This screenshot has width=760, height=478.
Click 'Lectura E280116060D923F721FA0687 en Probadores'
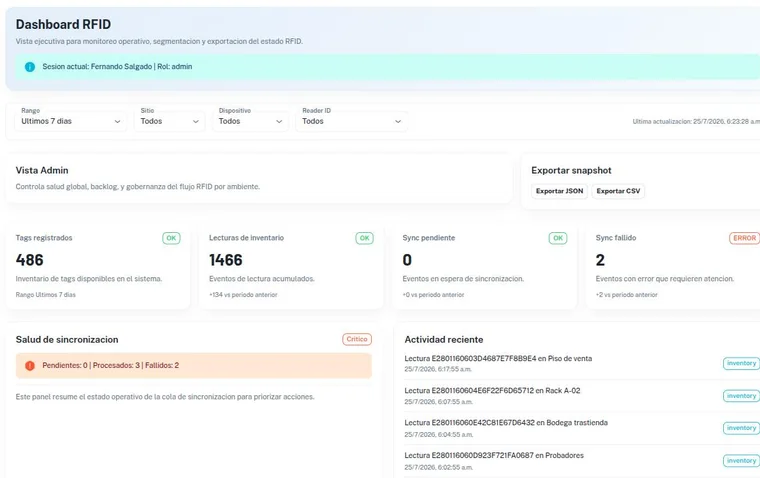[x=494, y=456]
